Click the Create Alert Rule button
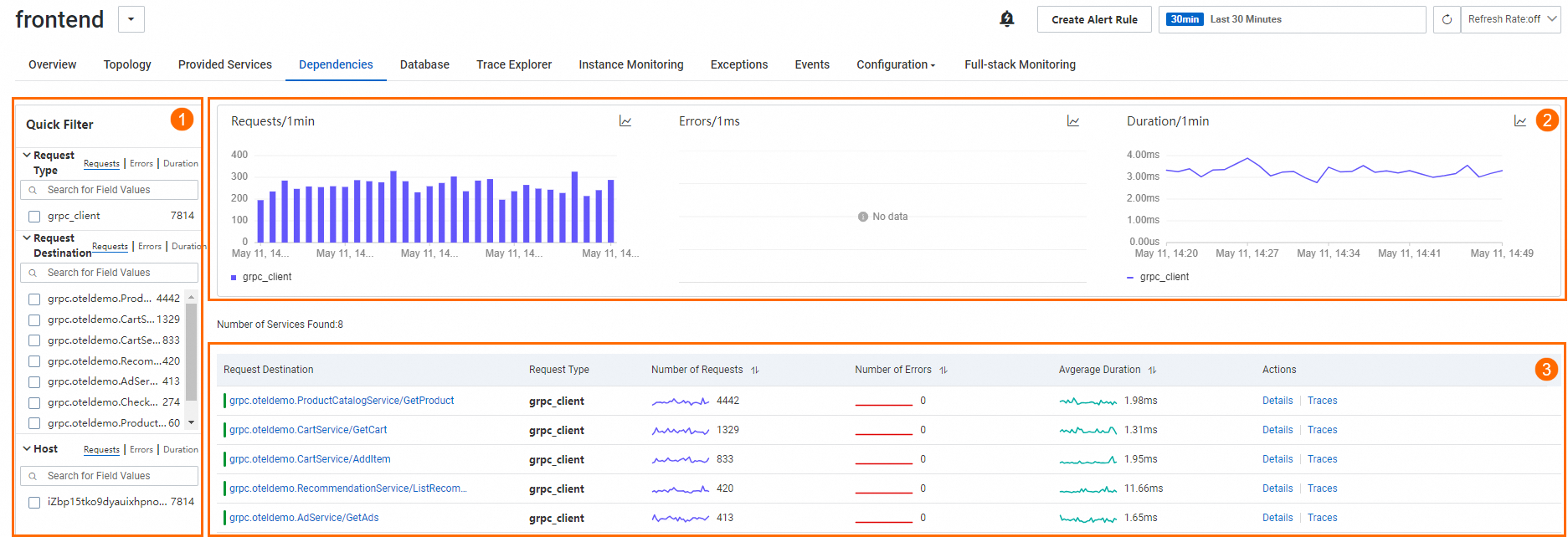Screen dimensions: 1568x537 [x=1094, y=19]
